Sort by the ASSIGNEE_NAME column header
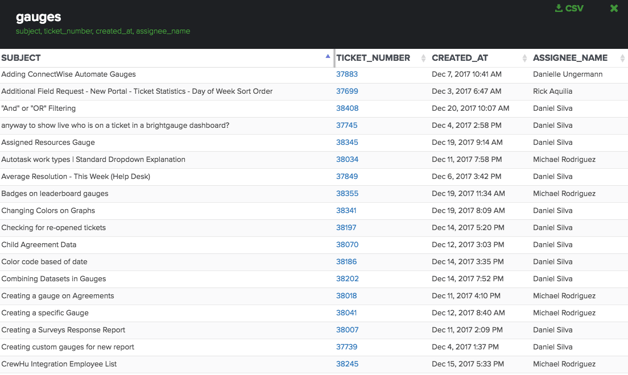 coord(579,58)
